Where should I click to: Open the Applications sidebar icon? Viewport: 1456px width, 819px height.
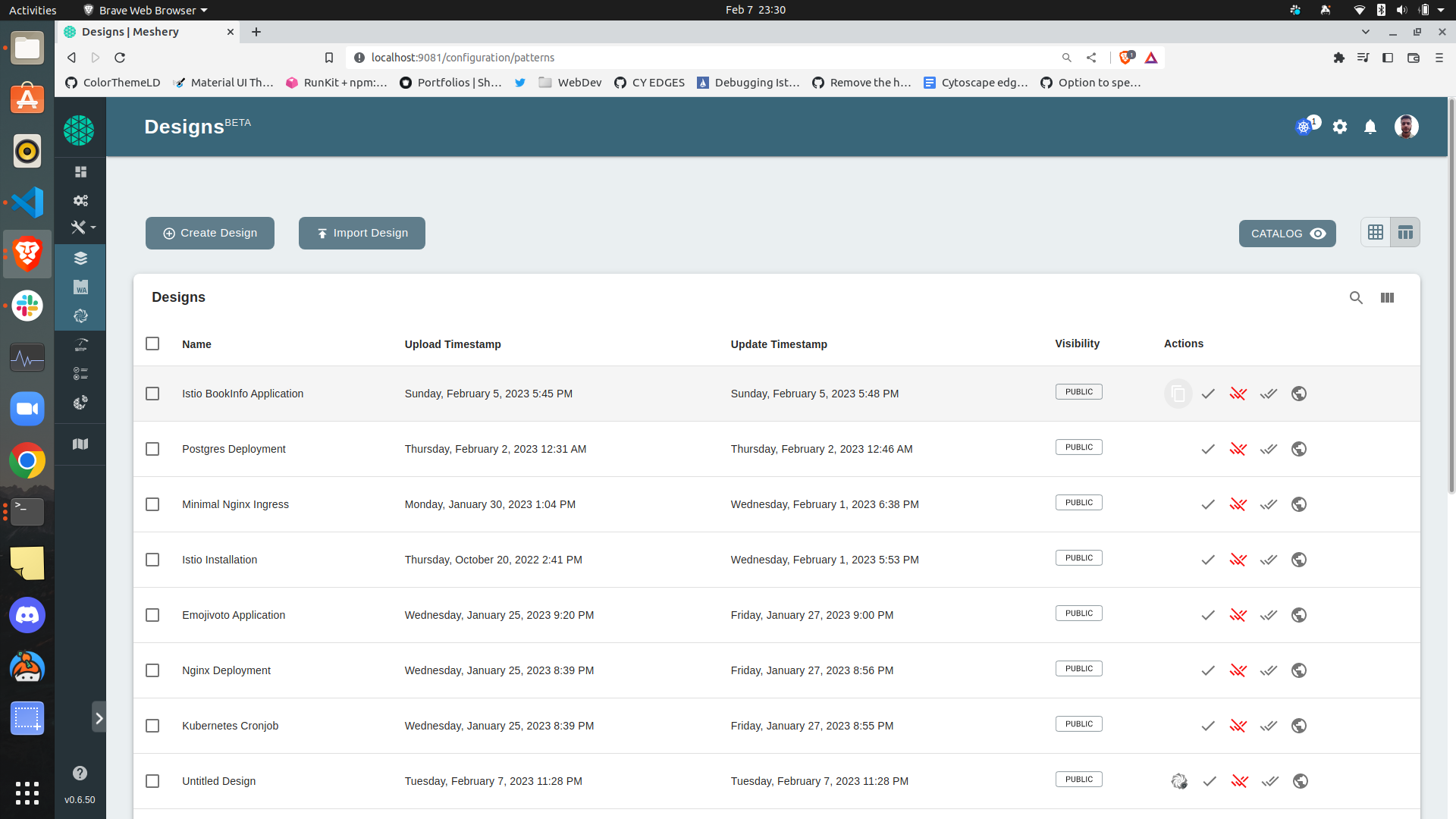point(80,316)
